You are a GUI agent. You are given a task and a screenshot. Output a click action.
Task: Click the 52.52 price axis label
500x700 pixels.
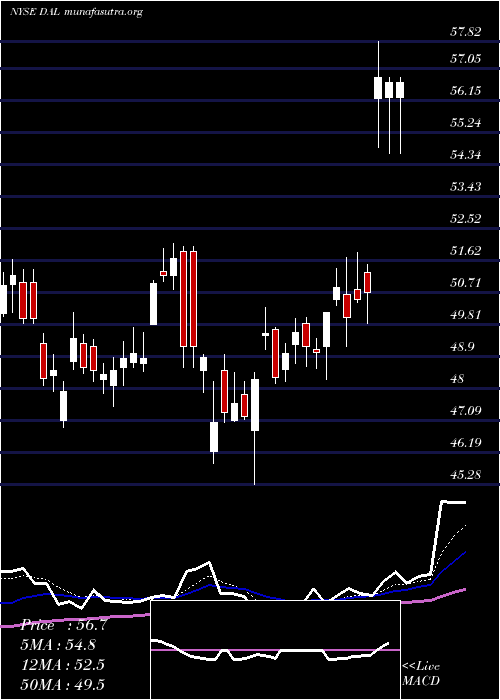click(x=466, y=219)
